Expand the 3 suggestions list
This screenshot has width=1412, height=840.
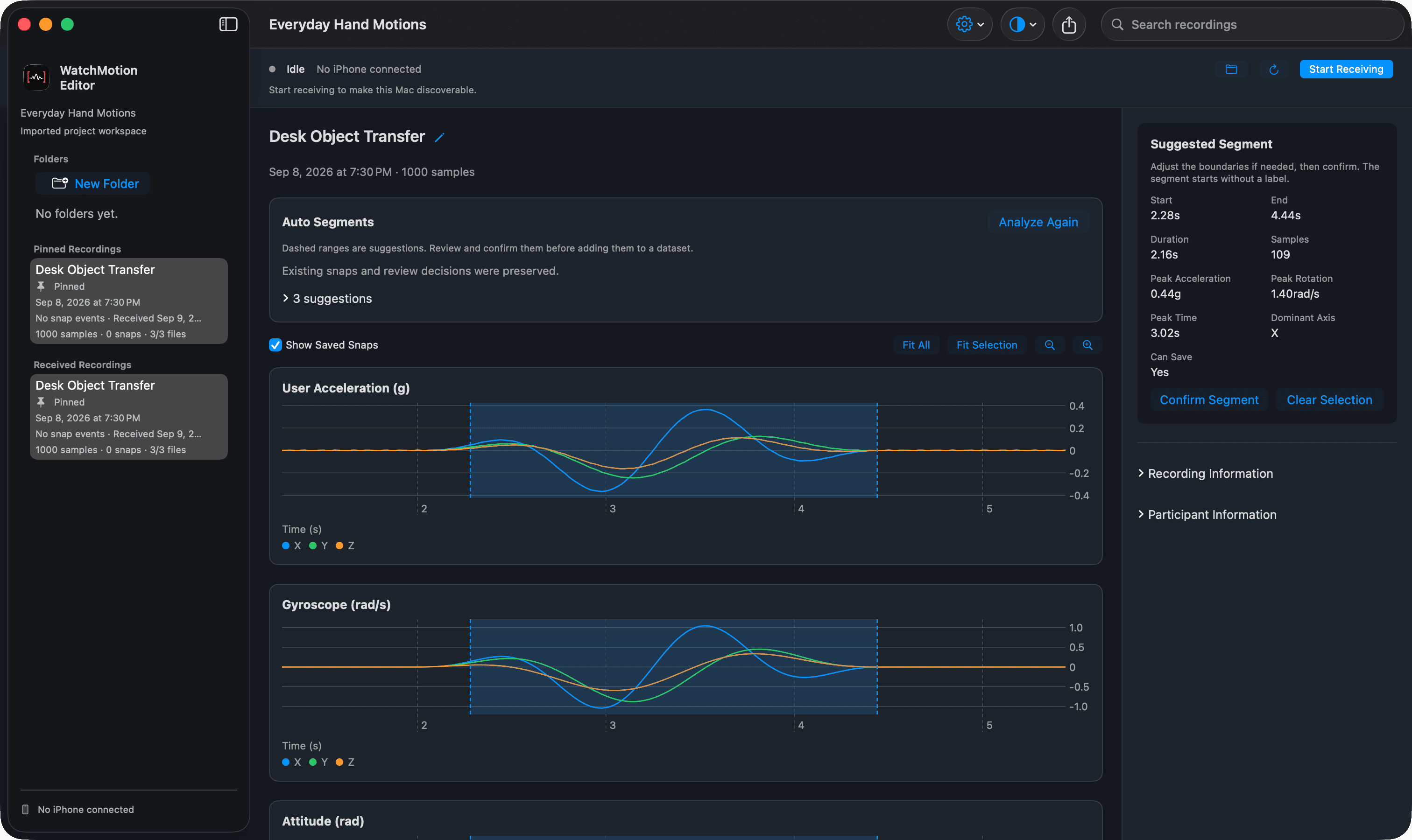point(327,298)
